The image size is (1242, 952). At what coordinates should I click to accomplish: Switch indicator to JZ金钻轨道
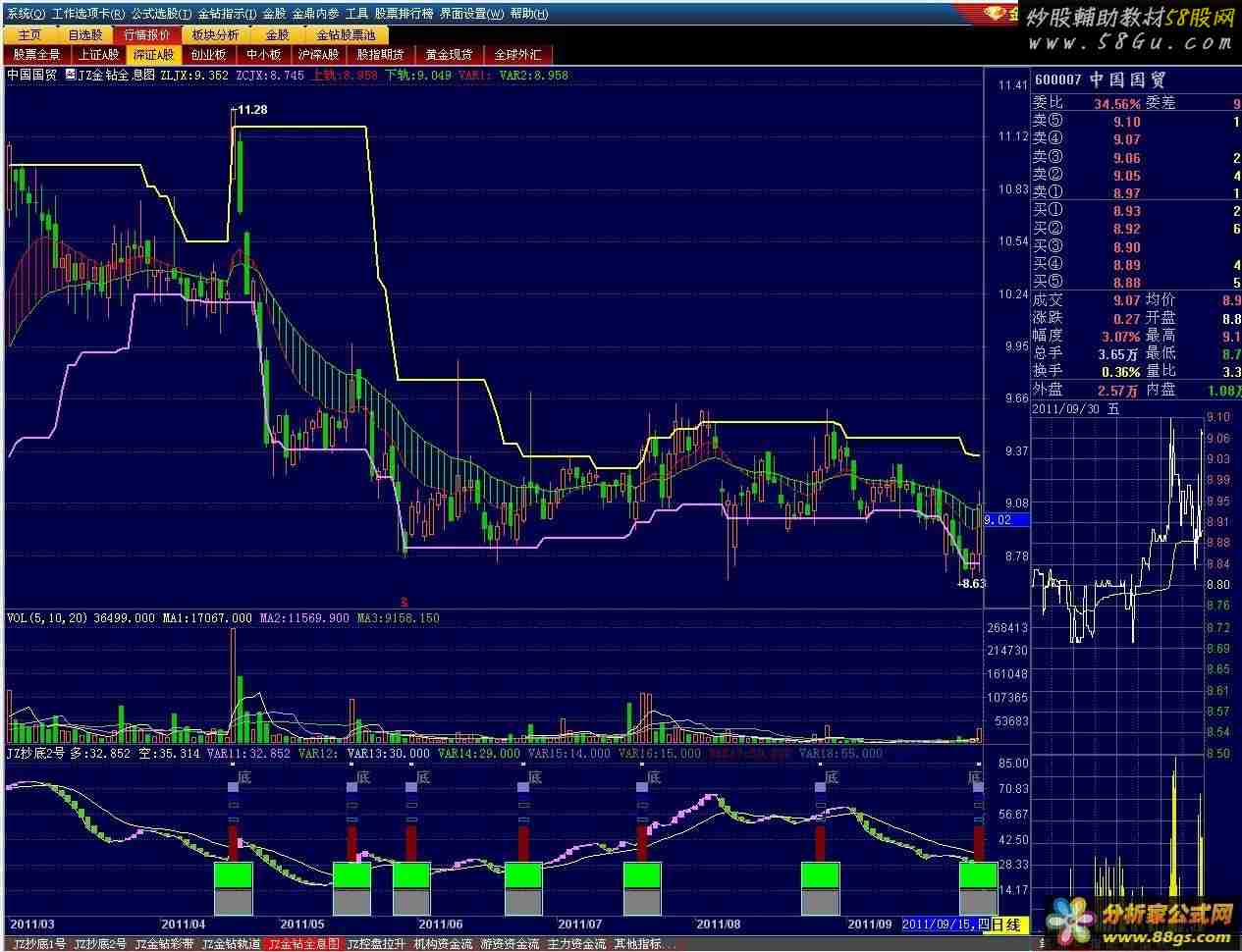232,944
